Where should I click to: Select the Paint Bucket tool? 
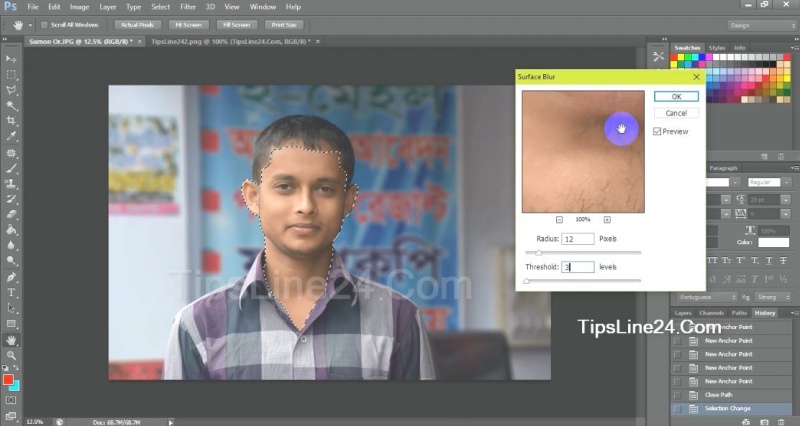coord(11,230)
